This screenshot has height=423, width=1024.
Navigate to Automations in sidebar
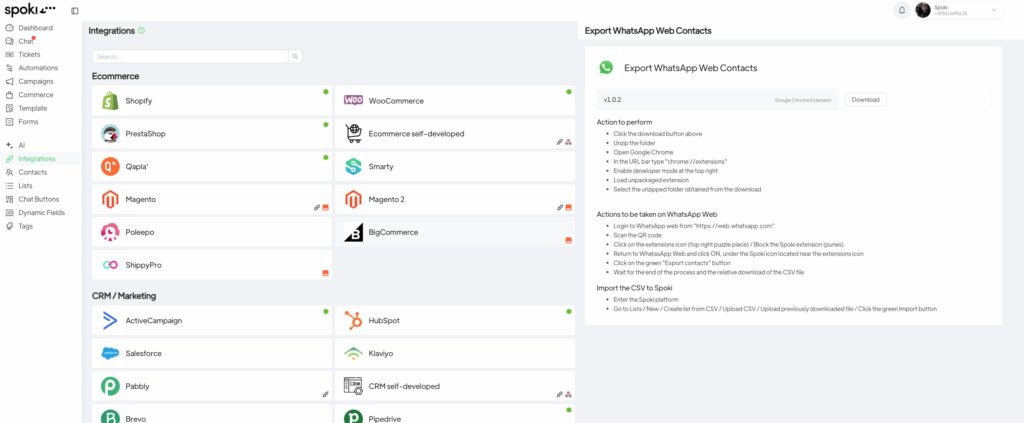[38, 68]
